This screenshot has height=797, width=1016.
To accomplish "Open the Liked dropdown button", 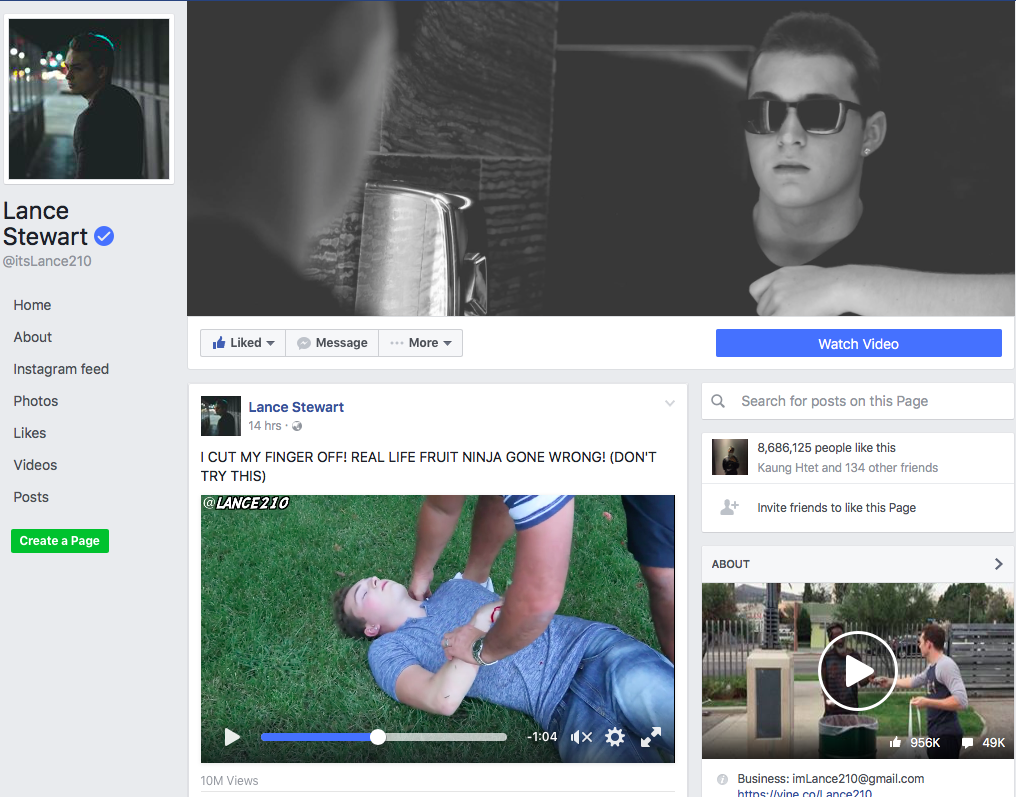I will click(243, 343).
